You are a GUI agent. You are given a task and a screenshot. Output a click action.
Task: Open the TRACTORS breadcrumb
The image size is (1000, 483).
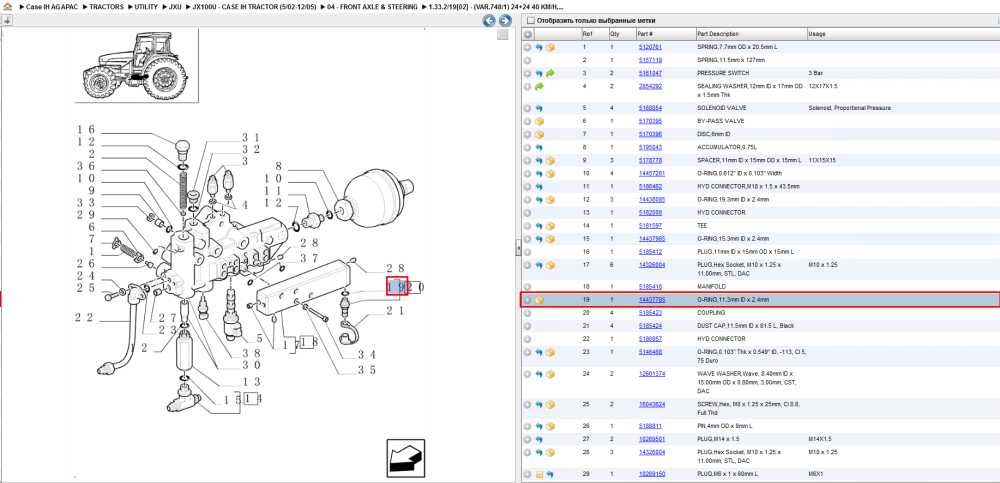(107, 6)
